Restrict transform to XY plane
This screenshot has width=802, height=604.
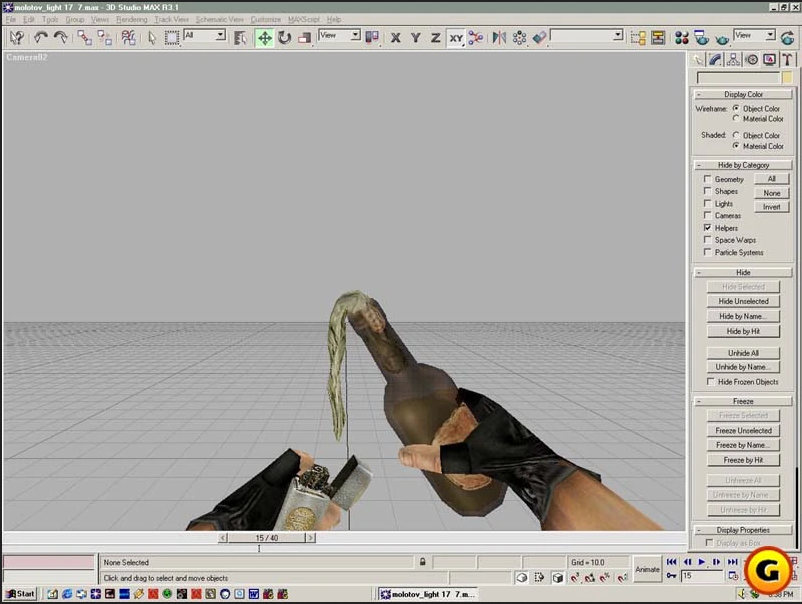(456, 37)
